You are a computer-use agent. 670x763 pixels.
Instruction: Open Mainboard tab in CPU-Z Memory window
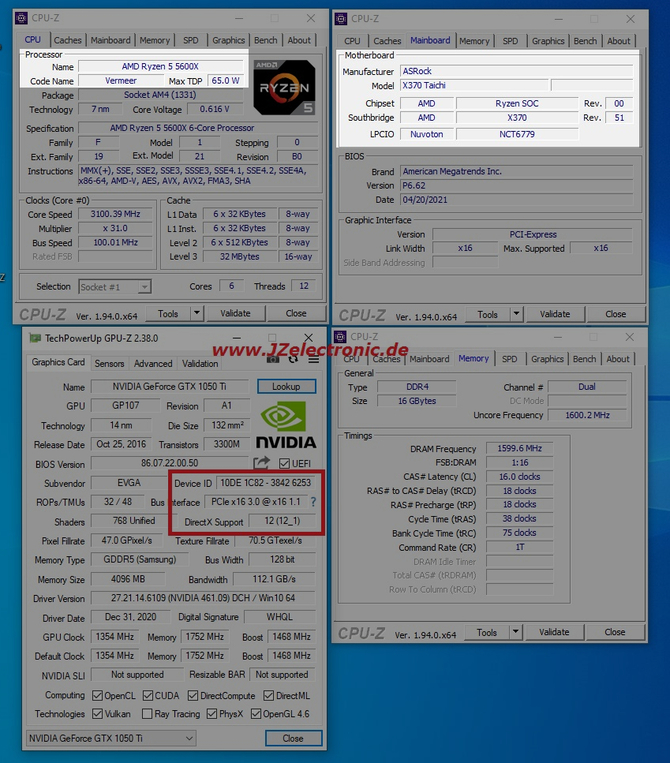(429, 359)
